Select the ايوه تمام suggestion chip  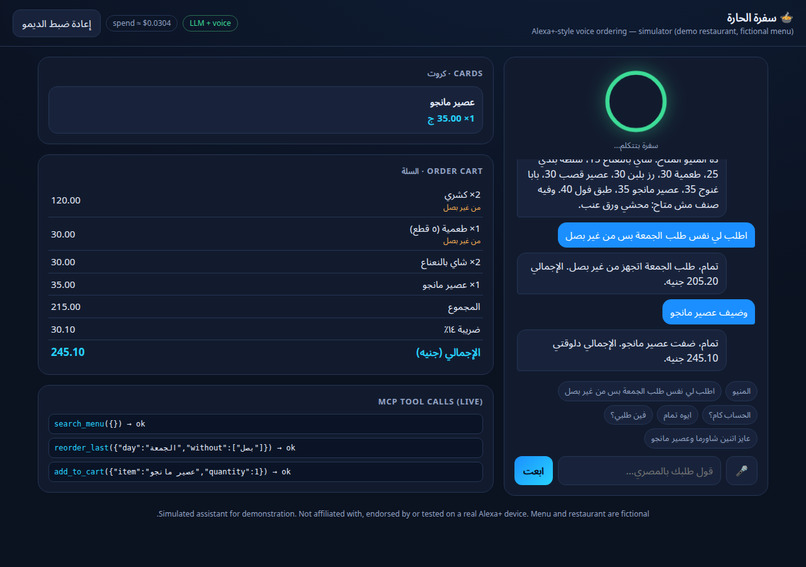[x=677, y=415]
